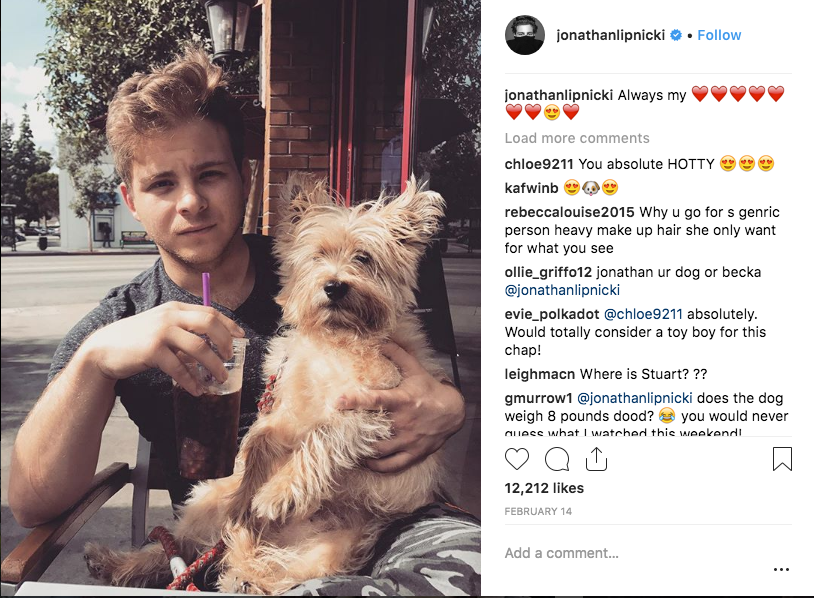Click the blue verified badge
The image size is (814, 598).
[676, 35]
